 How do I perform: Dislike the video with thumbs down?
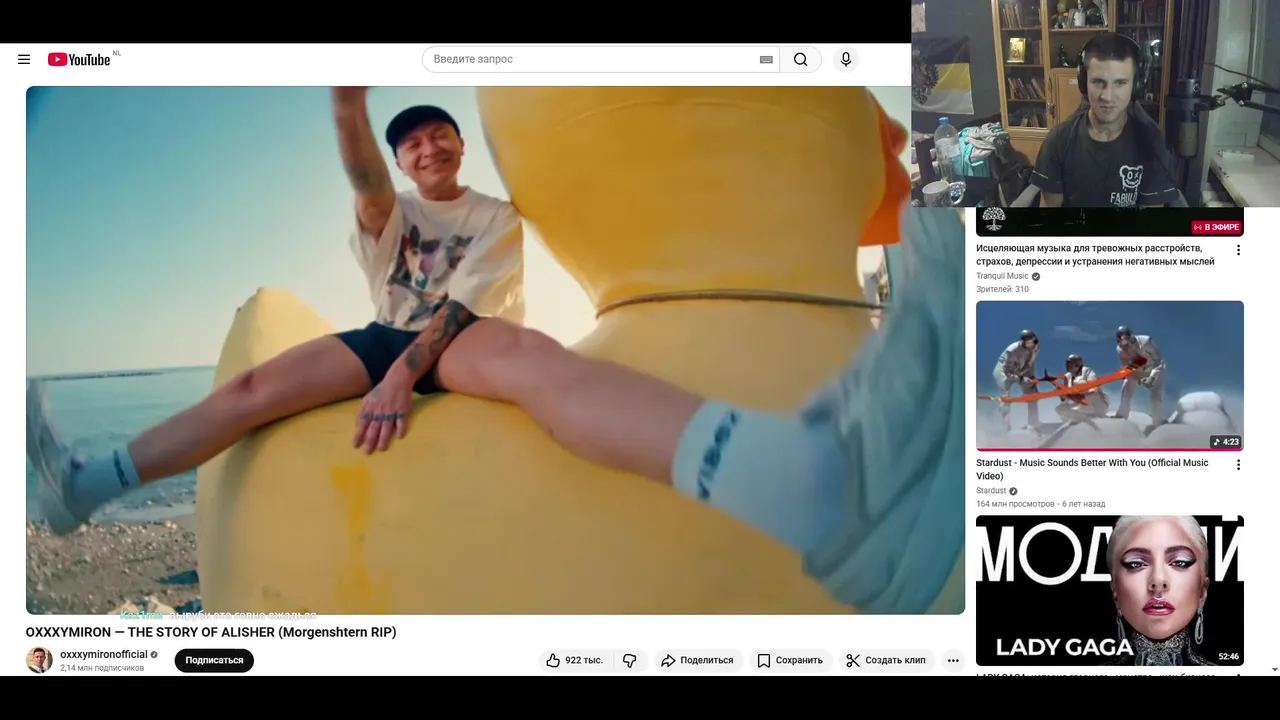pyautogui.click(x=630, y=660)
